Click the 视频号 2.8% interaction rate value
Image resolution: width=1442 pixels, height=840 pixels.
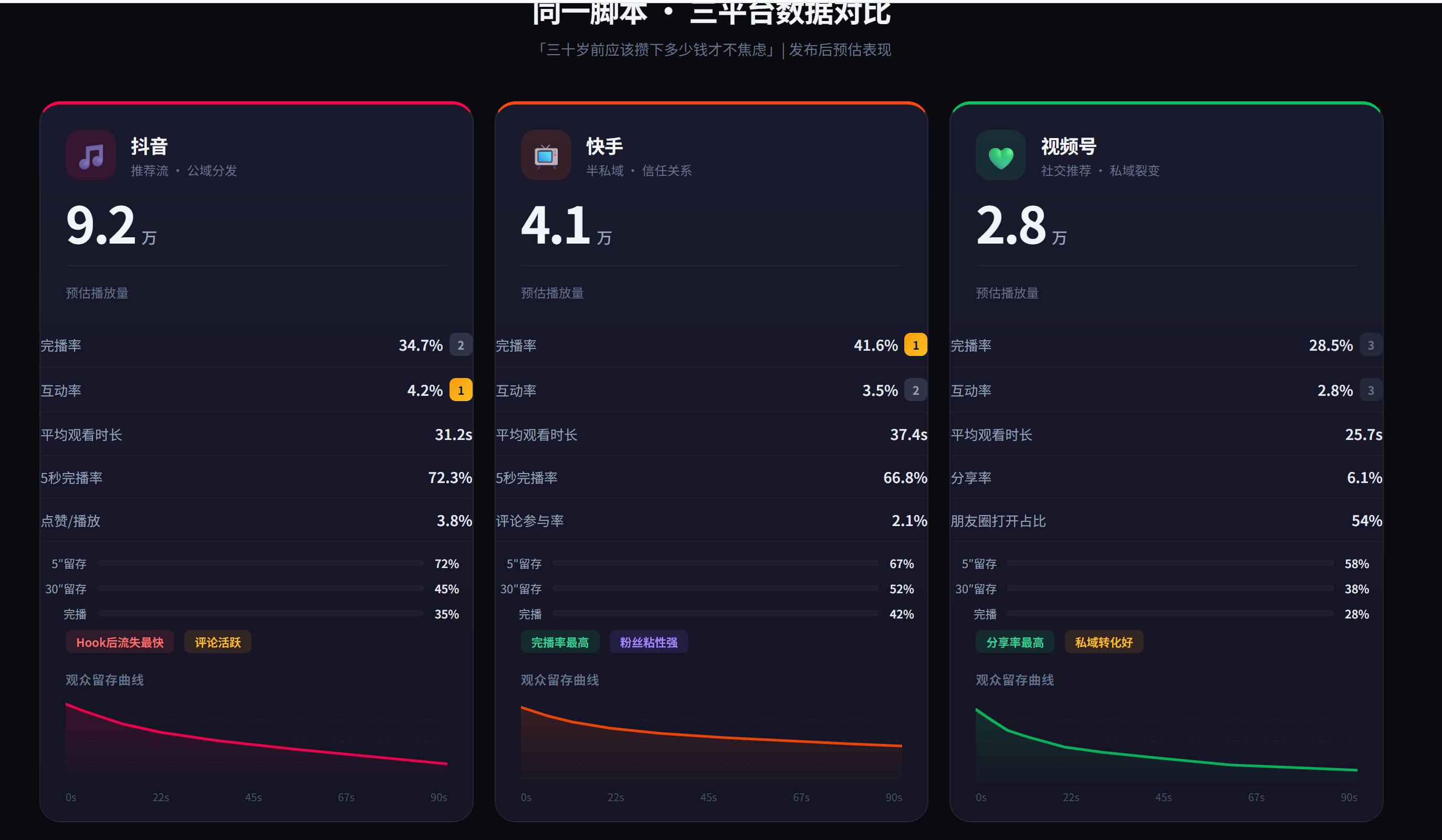[1334, 390]
